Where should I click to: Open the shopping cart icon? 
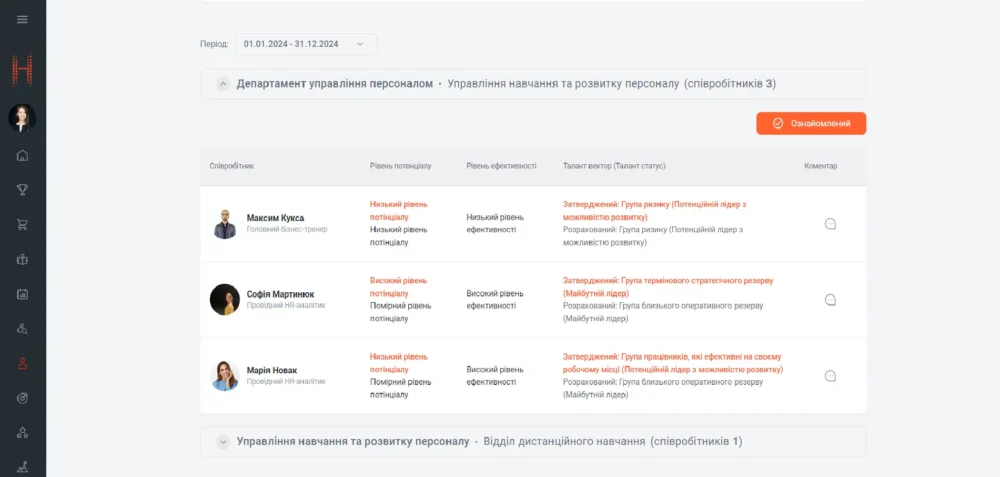point(22,225)
